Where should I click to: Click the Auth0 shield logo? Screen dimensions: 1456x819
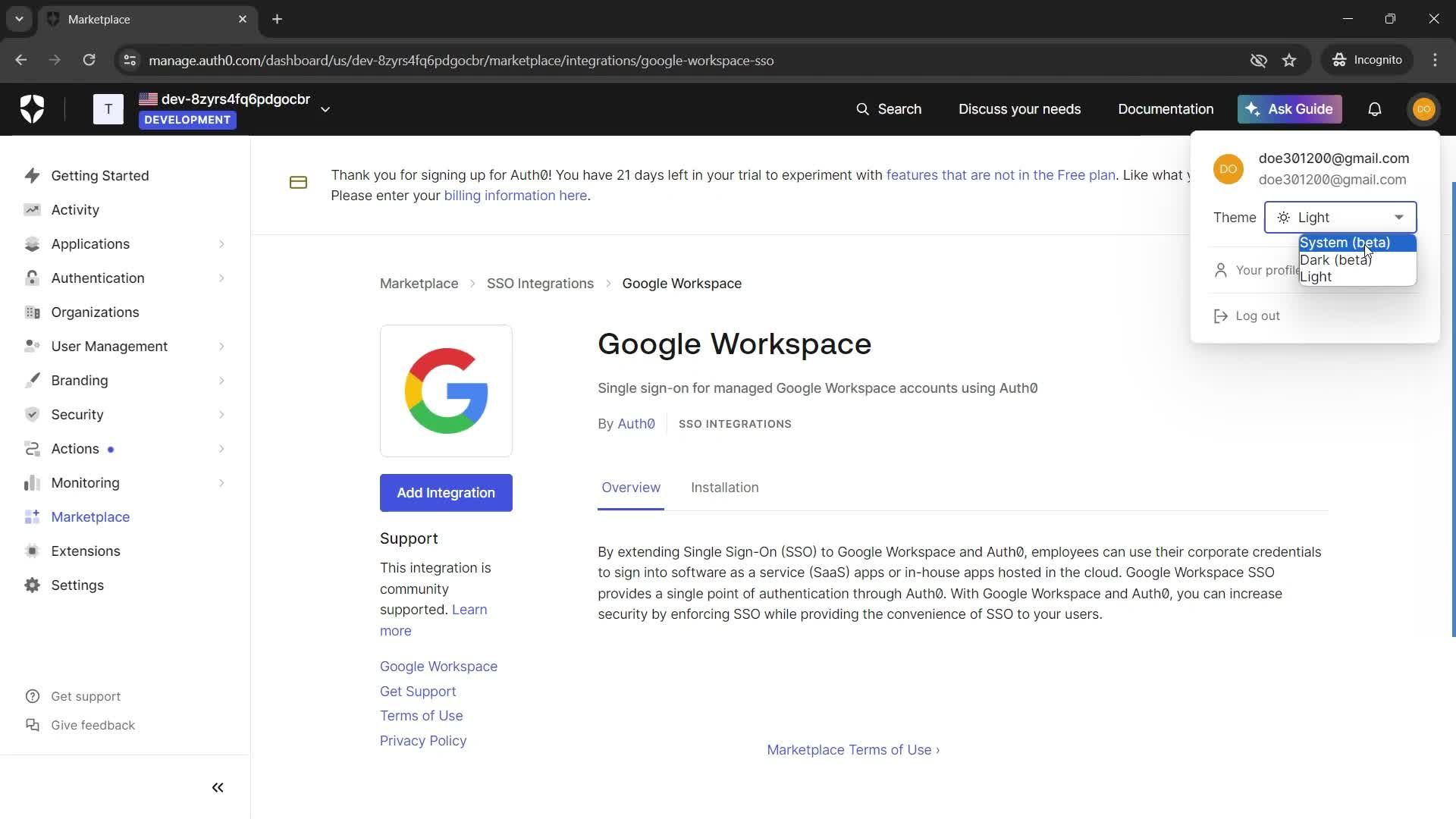coord(32,109)
